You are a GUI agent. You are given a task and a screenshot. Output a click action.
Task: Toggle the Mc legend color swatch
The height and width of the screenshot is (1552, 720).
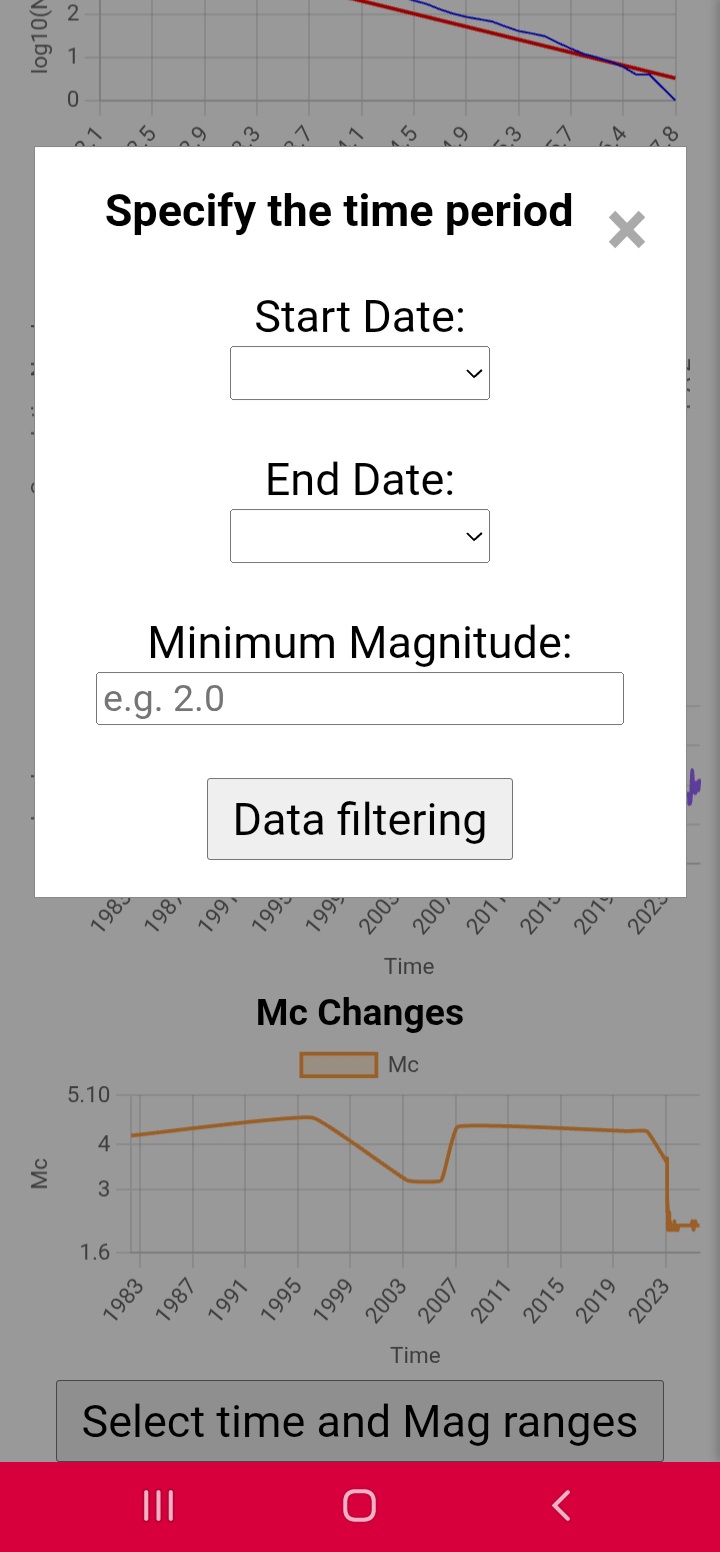pyautogui.click(x=338, y=1065)
